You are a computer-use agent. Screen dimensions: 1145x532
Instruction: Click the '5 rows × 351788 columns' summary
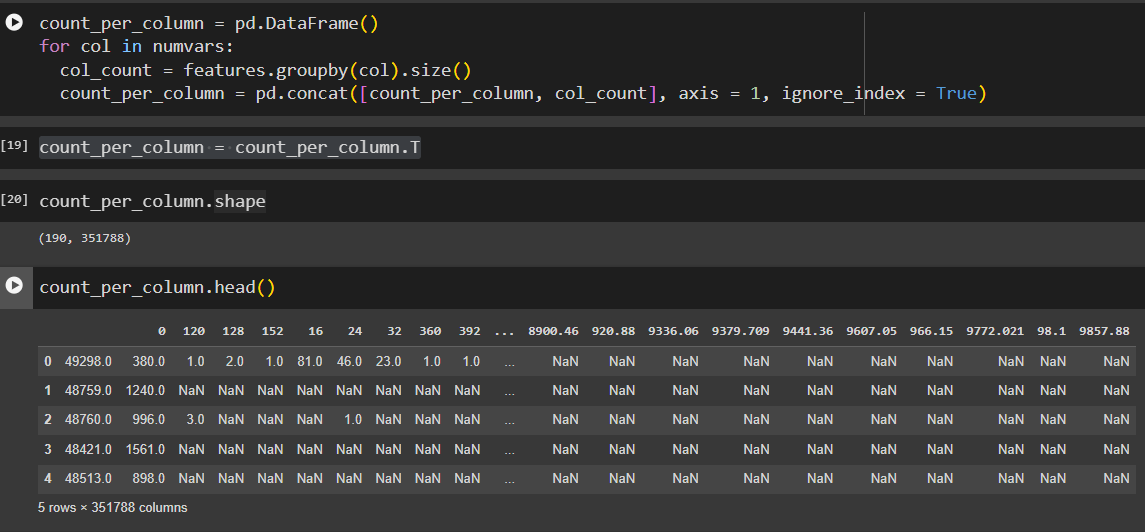(x=112, y=507)
